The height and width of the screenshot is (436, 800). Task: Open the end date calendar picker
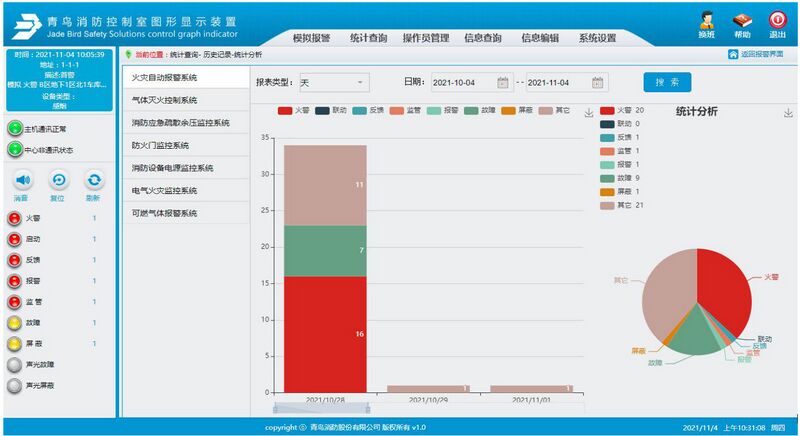598,82
